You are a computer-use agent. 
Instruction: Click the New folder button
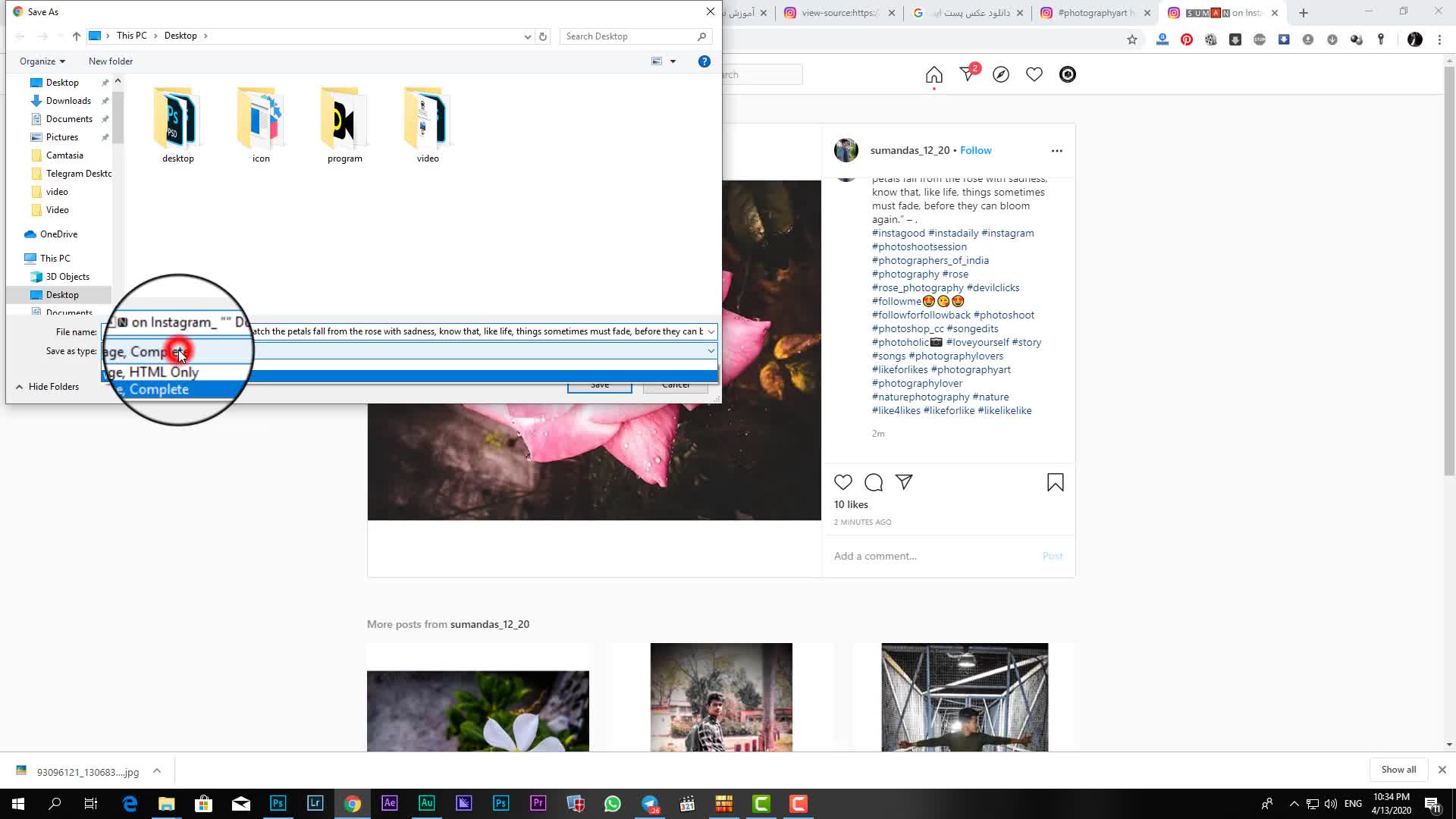pyautogui.click(x=111, y=61)
